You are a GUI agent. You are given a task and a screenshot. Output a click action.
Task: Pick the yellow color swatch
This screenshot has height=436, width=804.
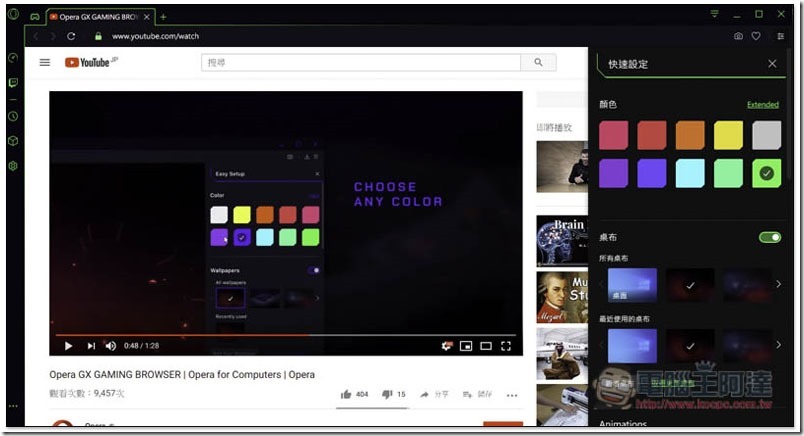point(728,135)
